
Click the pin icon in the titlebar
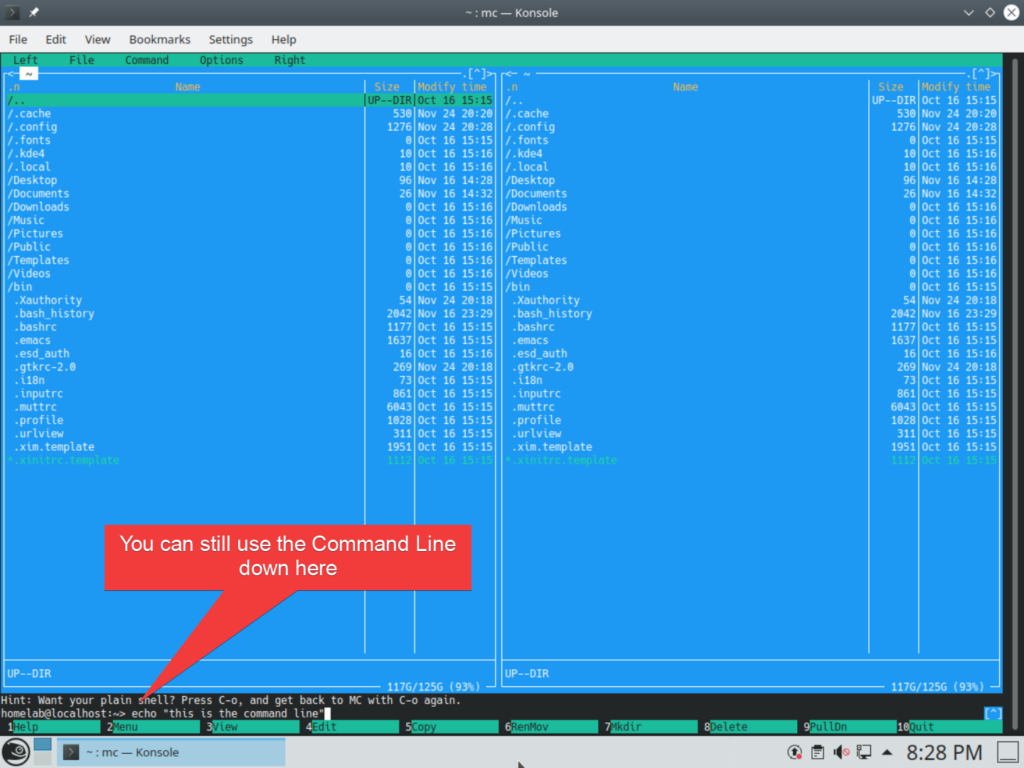32,12
